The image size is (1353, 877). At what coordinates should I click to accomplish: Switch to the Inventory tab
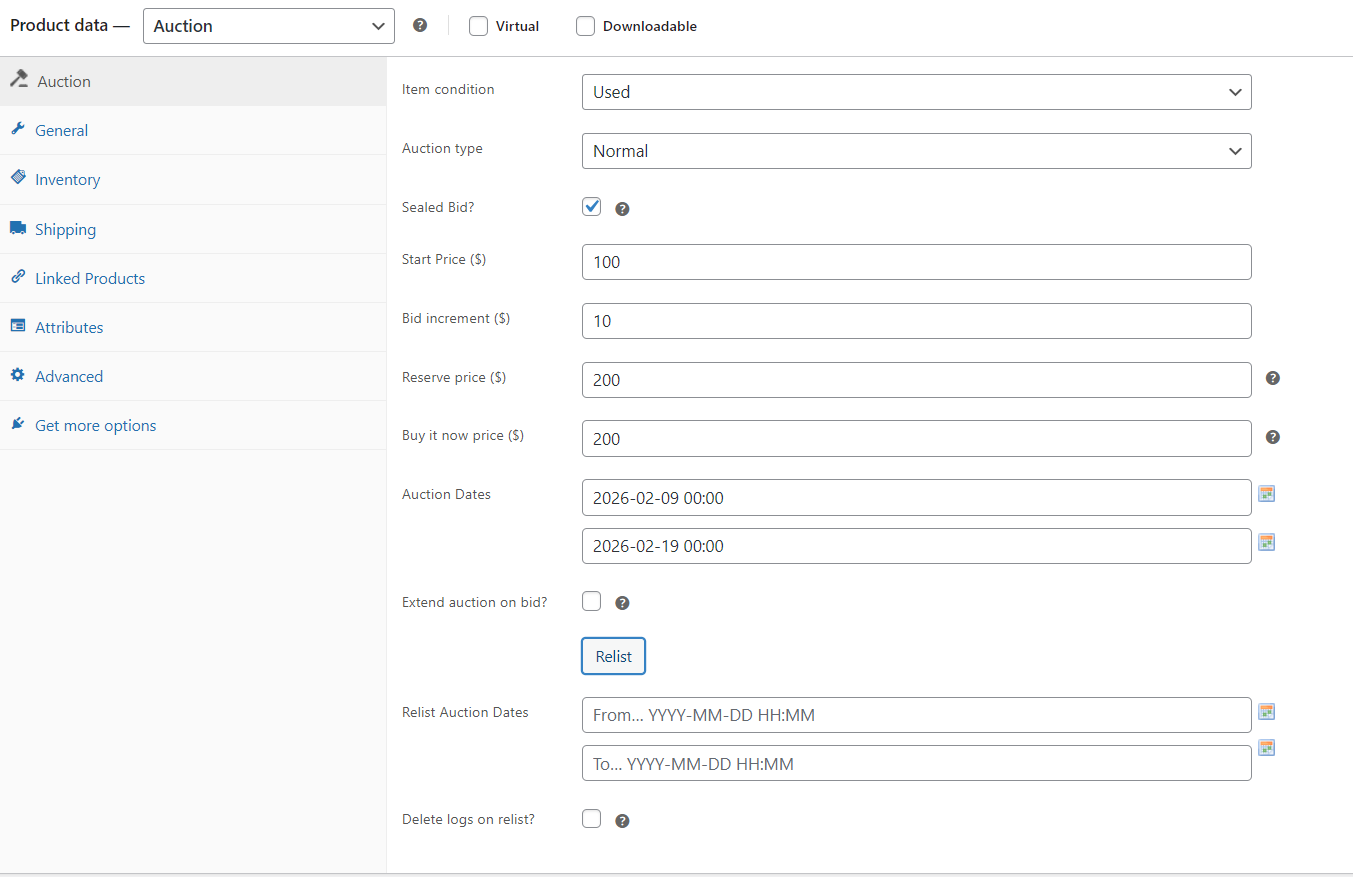(67, 180)
